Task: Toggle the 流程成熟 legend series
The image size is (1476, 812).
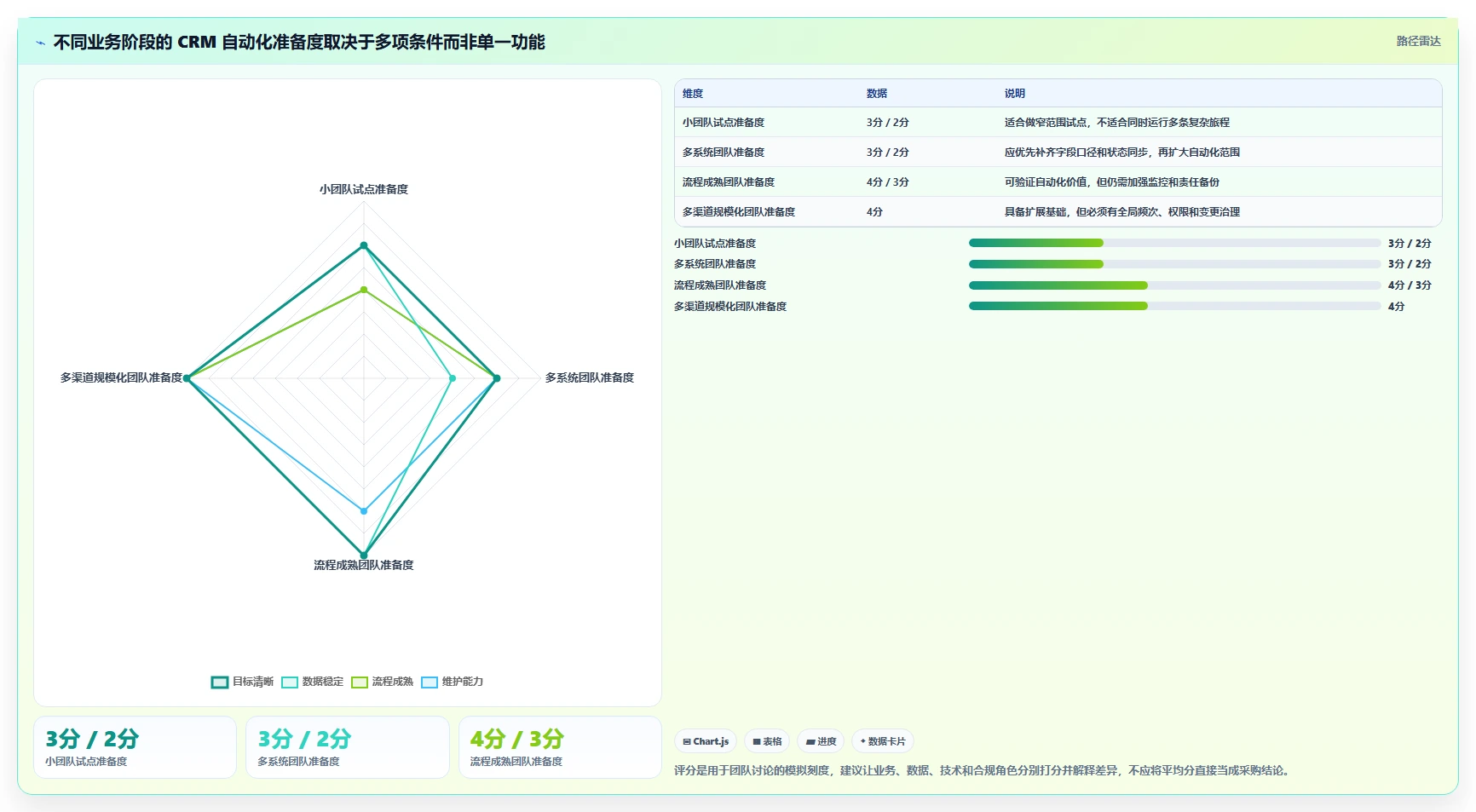Action: [383, 682]
